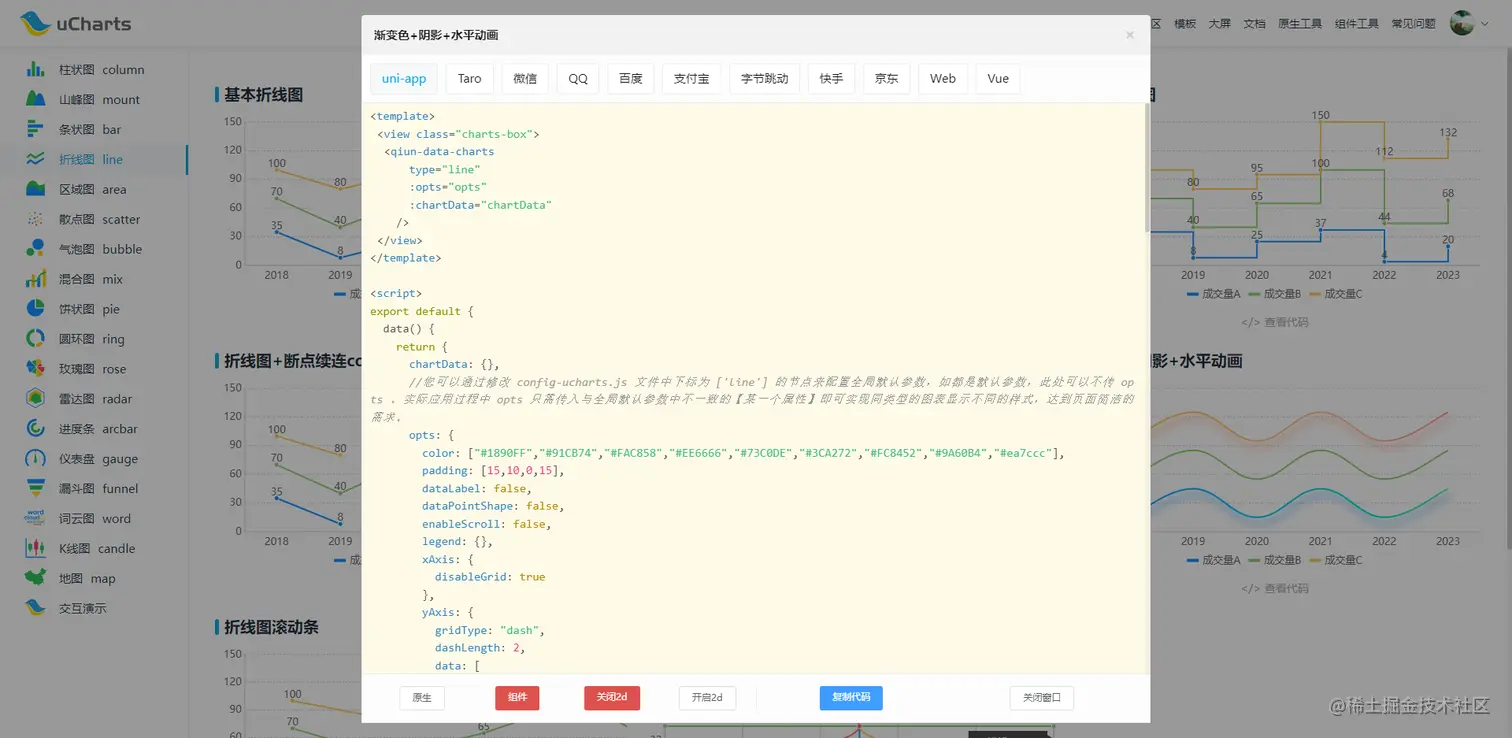
Task: Click 查看代码 under the wavy line chart
Action: pos(1275,588)
